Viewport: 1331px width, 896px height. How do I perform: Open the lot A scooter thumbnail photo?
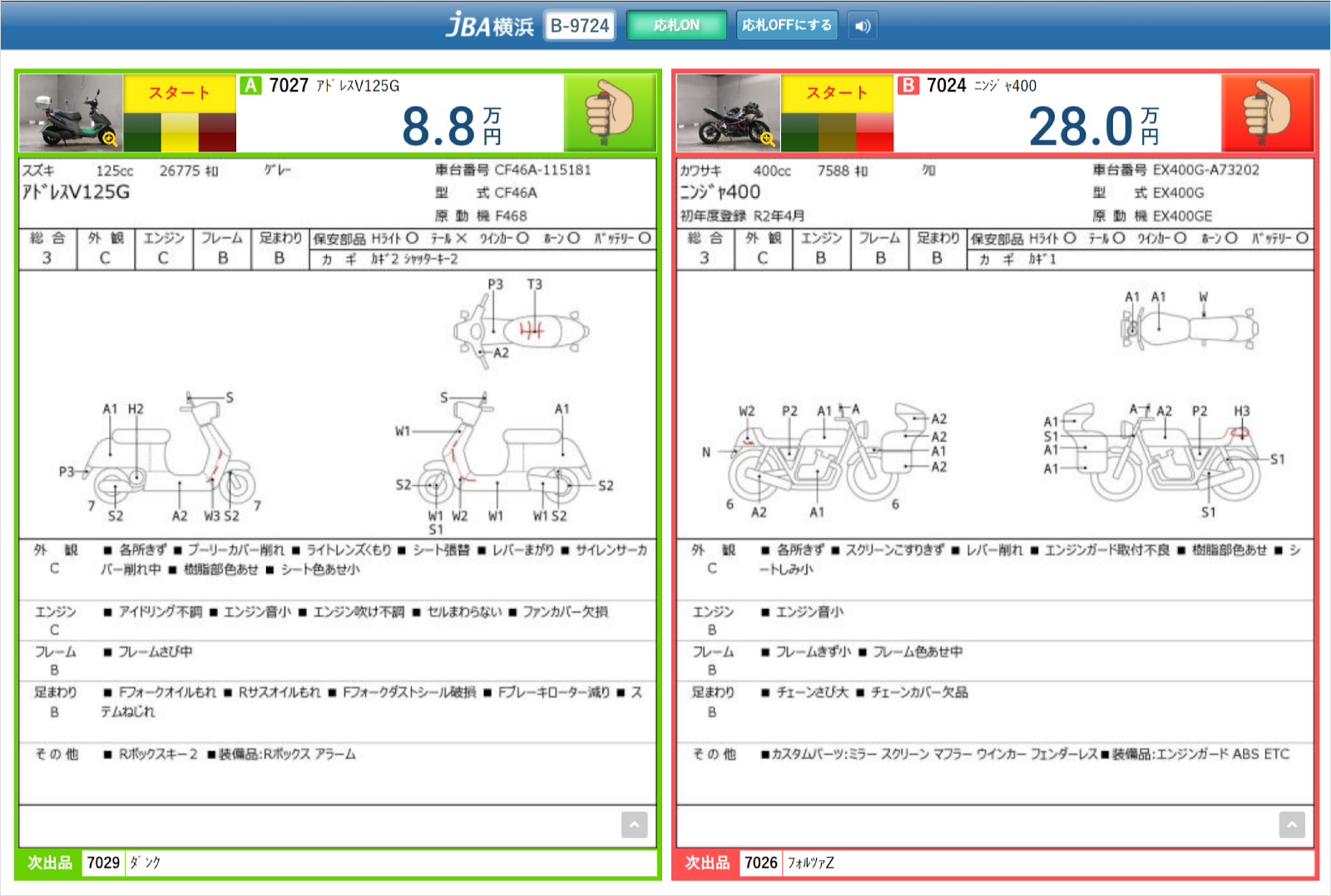click(72, 113)
